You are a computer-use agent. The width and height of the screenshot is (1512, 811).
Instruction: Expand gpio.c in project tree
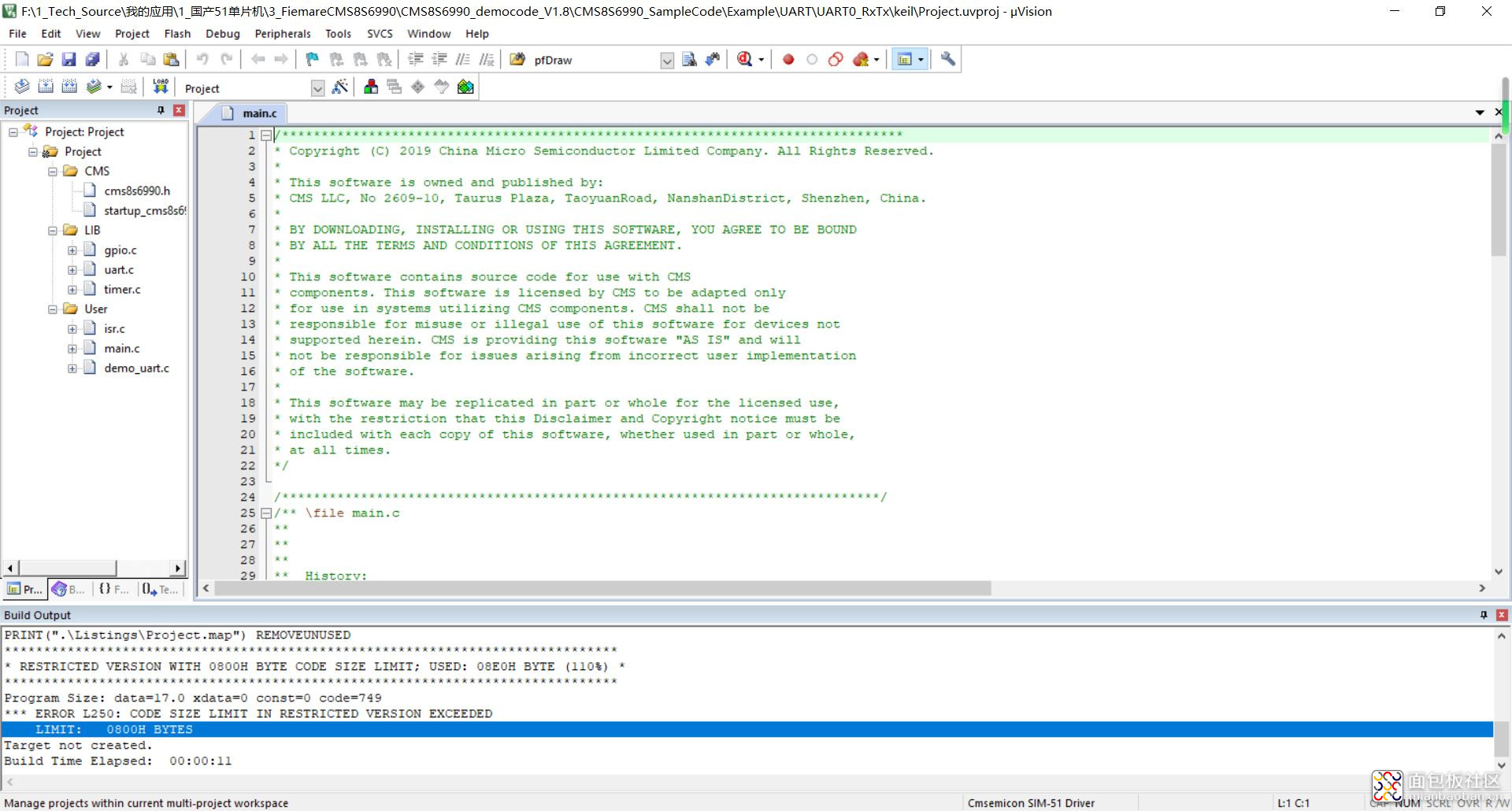72,250
